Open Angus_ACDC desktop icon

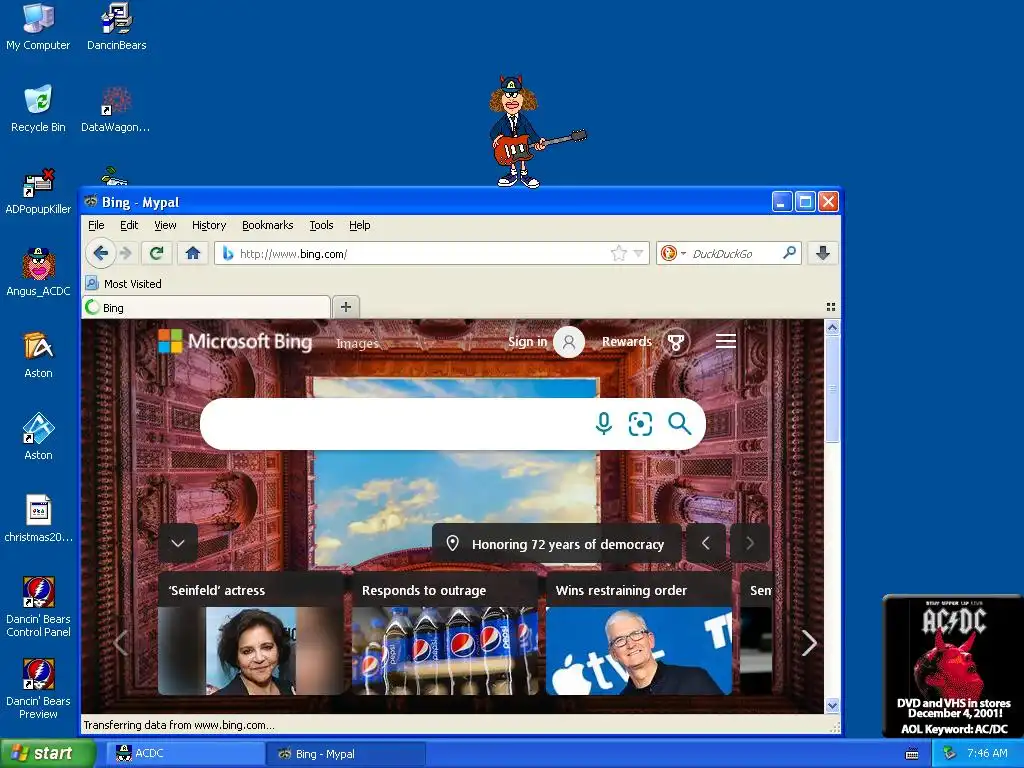38,272
